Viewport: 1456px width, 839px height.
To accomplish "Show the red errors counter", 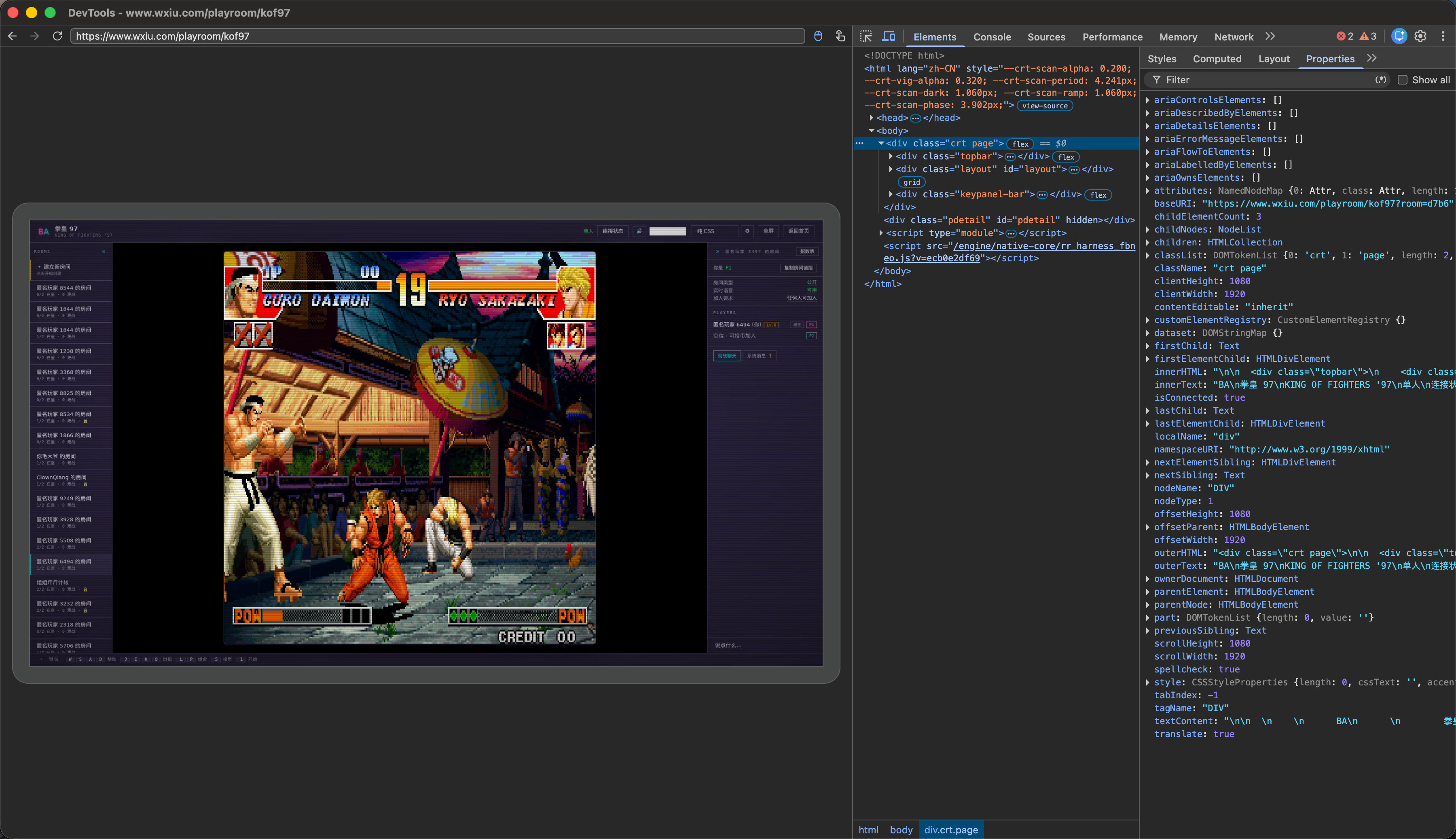I will (1345, 36).
